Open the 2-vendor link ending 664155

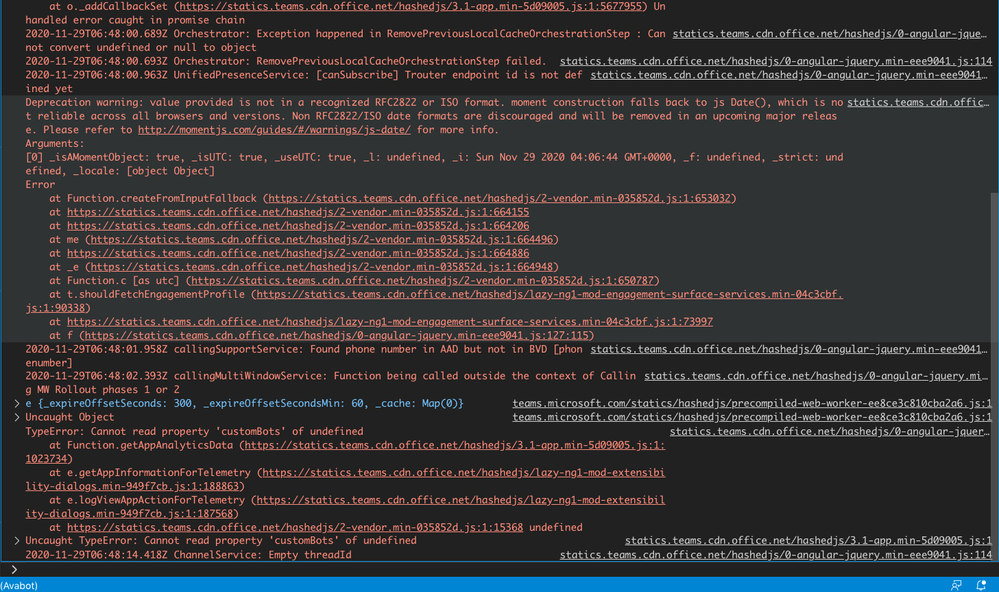coord(298,212)
